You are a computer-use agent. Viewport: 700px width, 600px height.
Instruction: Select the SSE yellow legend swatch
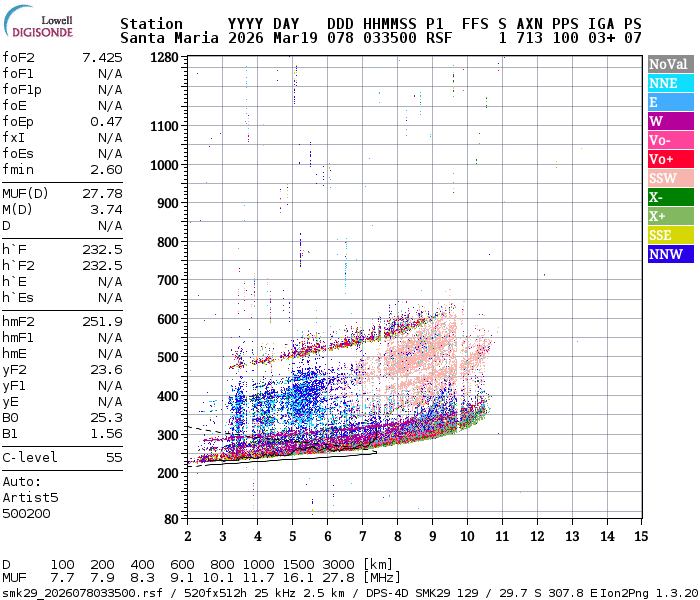tap(670, 236)
